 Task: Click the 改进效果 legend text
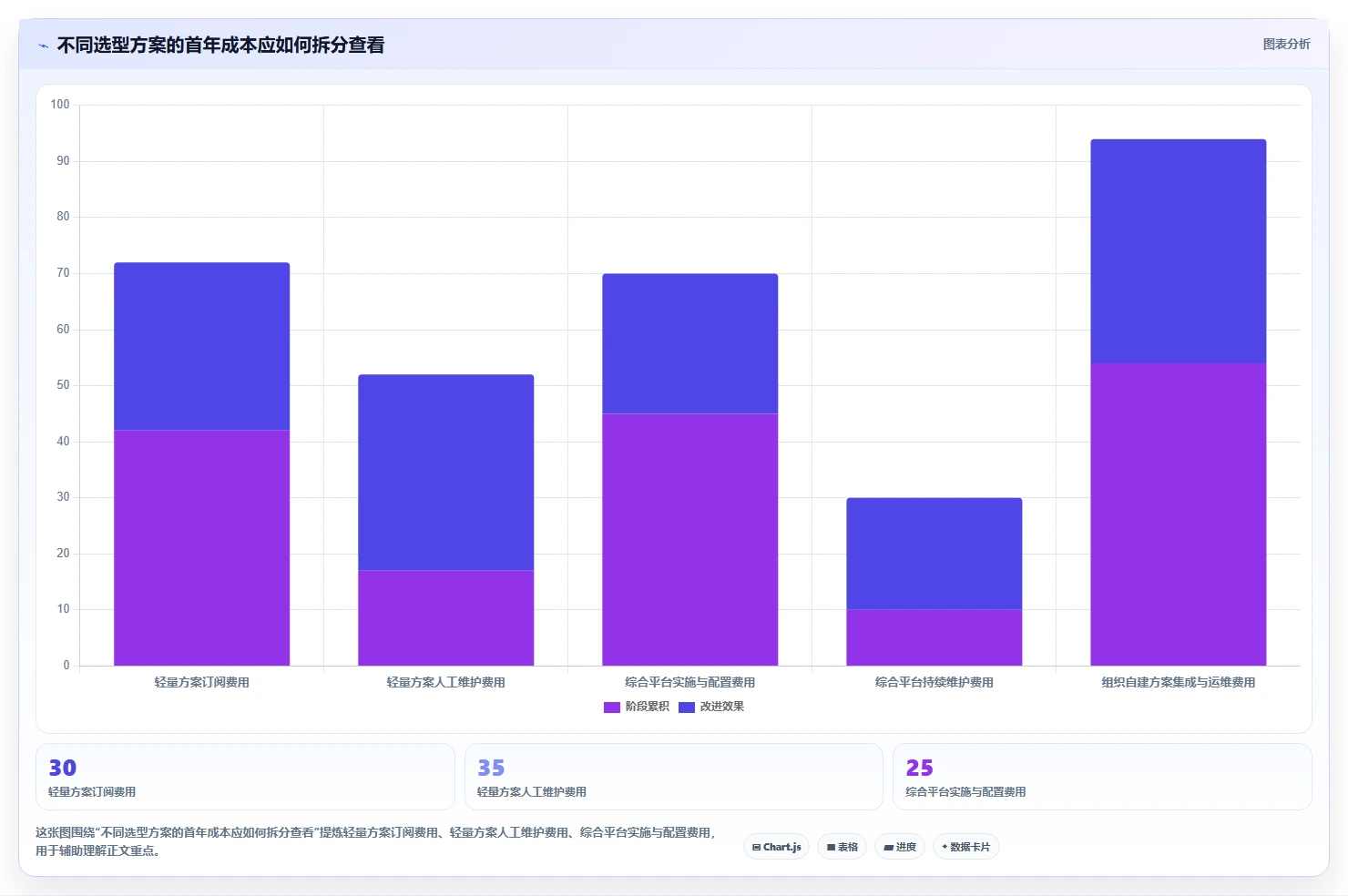pos(722,707)
